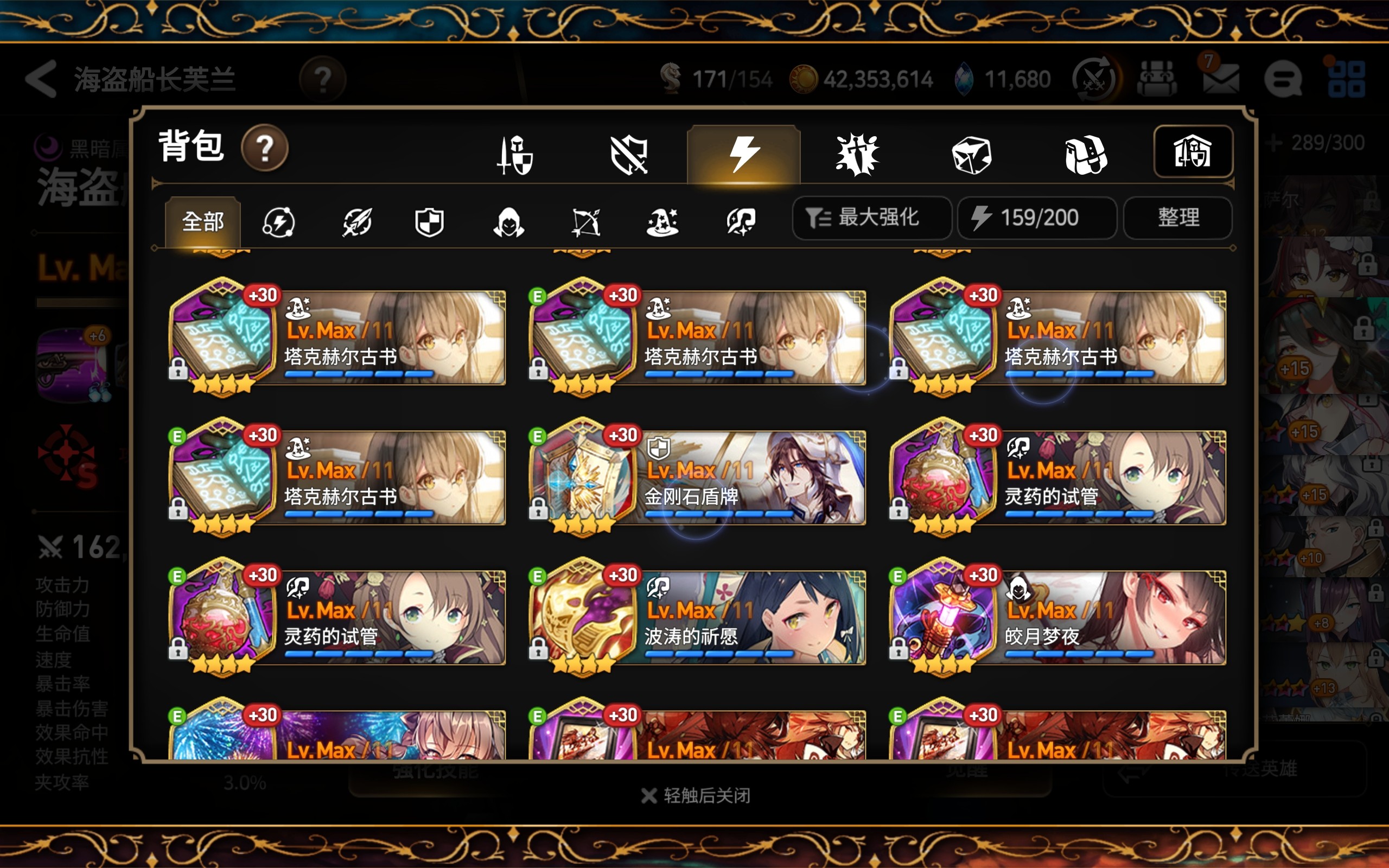Filter artifacts by mage hat class
The height and width of the screenshot is (868, 1389).
[x=662, y=222]
